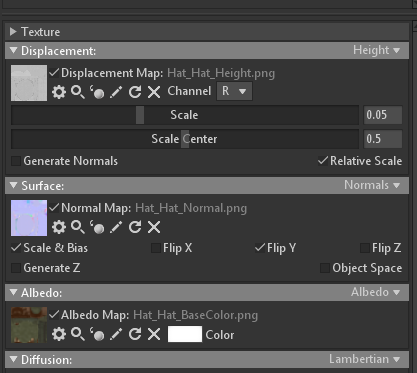Click the Hat_Hat_Normal.png file name
The image size is (417, 373).
click(191, 208)
